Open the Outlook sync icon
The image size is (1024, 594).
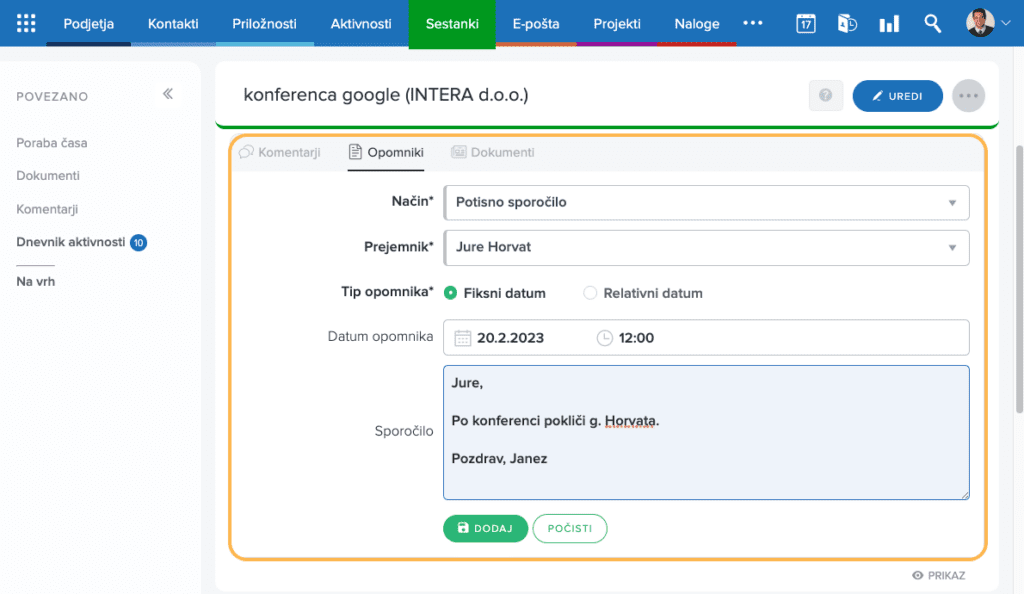click(x=847, y=23)
